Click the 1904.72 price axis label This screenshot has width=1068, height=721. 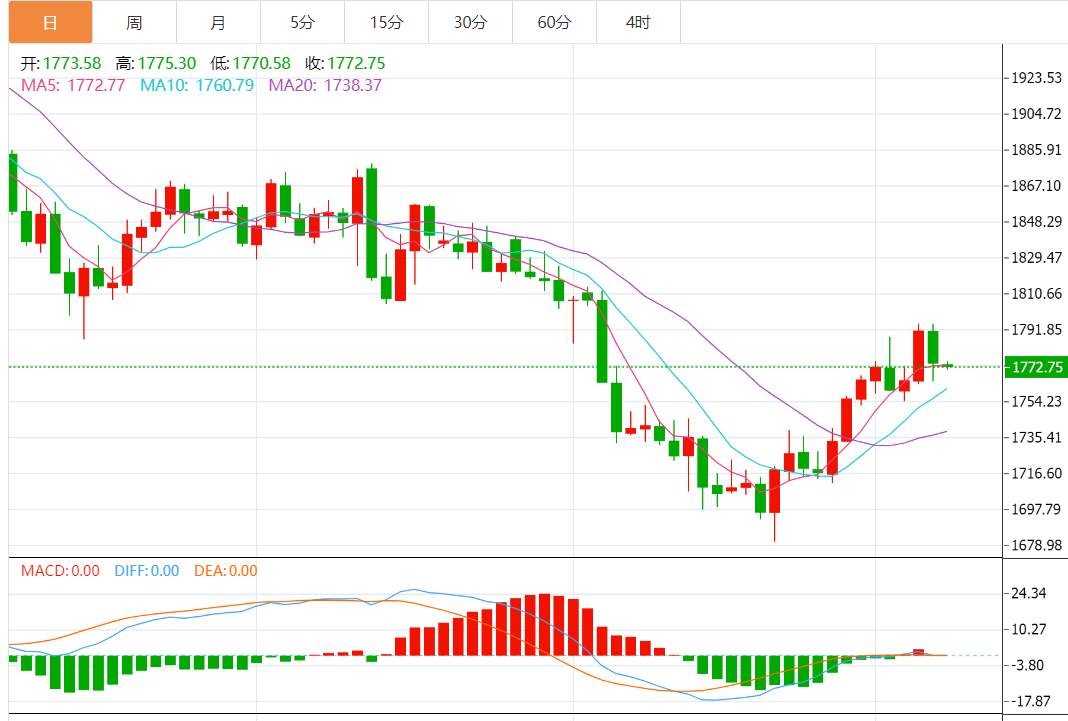1036,114
